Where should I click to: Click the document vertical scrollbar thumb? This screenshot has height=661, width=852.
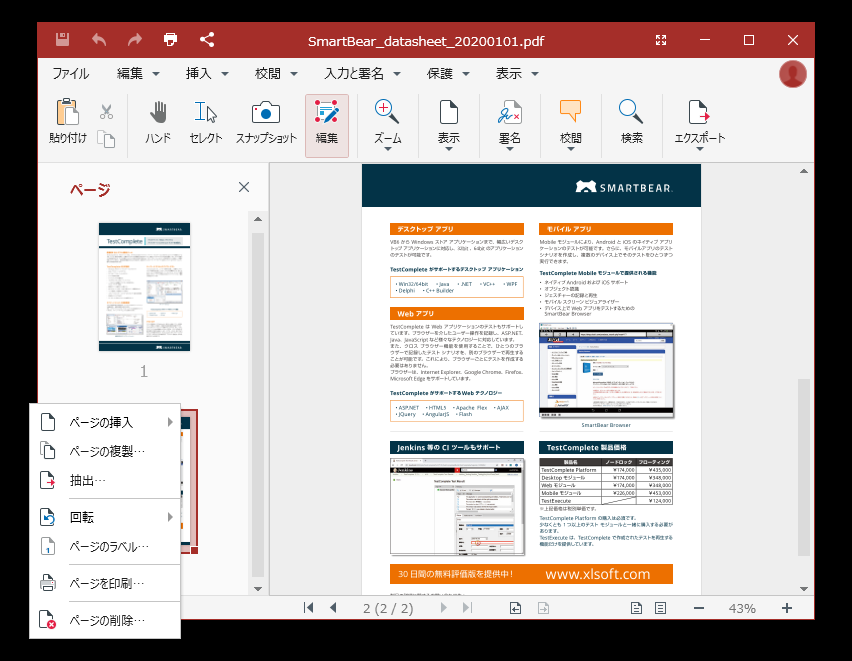pos(804,467)
